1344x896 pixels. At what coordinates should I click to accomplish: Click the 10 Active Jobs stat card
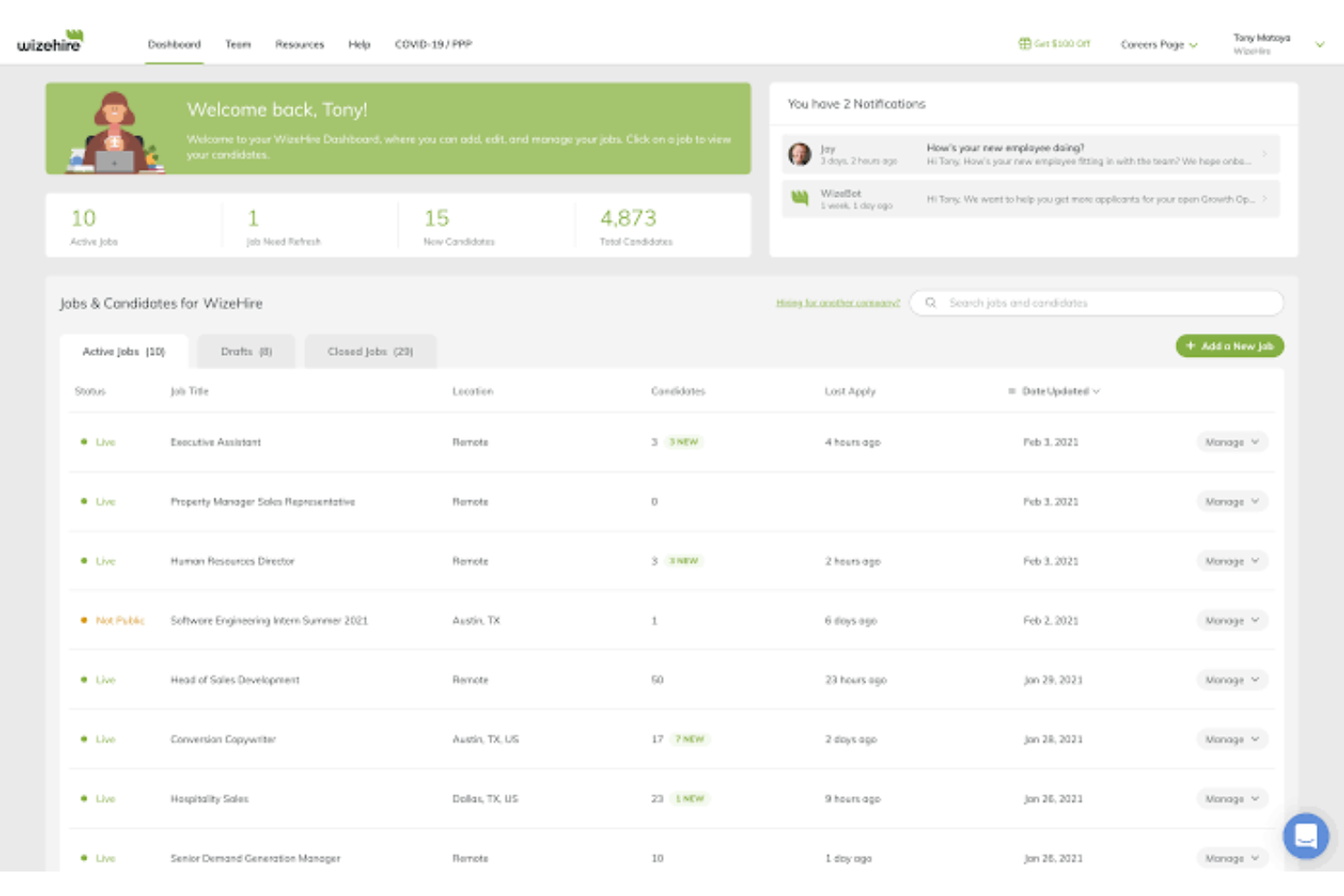pyautogui.click(x=94, y=226)
